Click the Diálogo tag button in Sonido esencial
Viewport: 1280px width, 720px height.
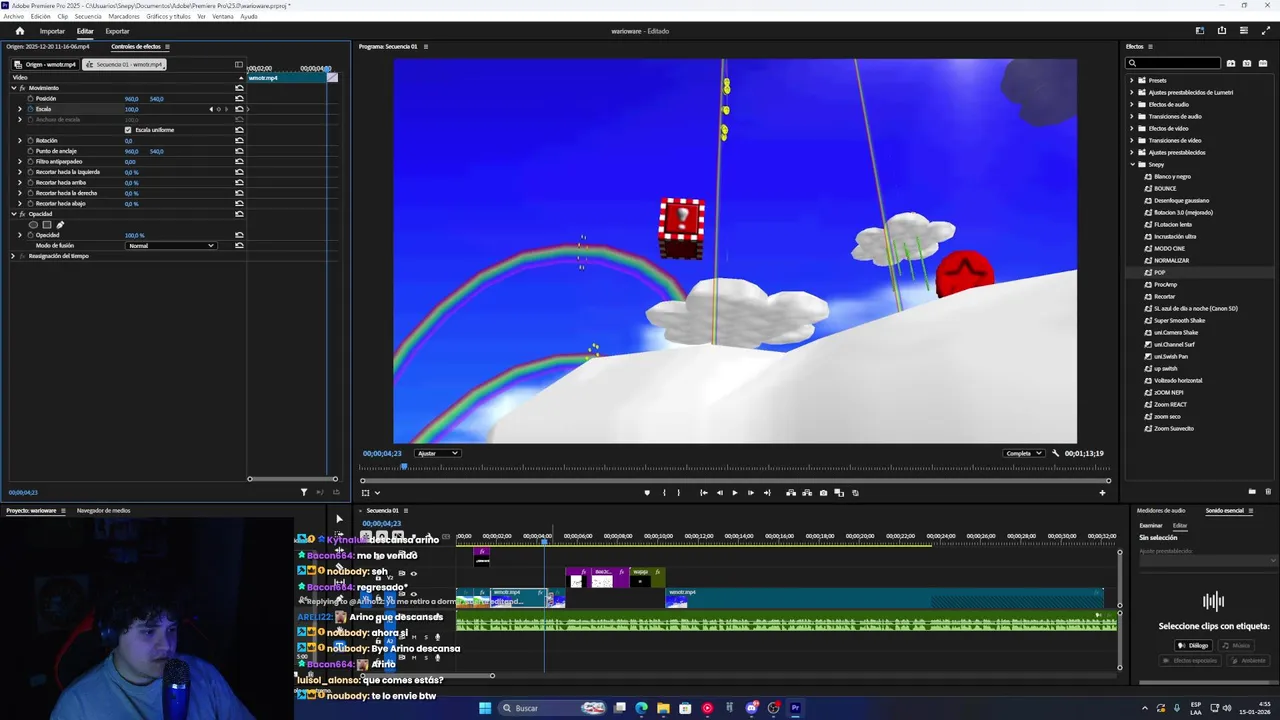(x=1194, y=646)
